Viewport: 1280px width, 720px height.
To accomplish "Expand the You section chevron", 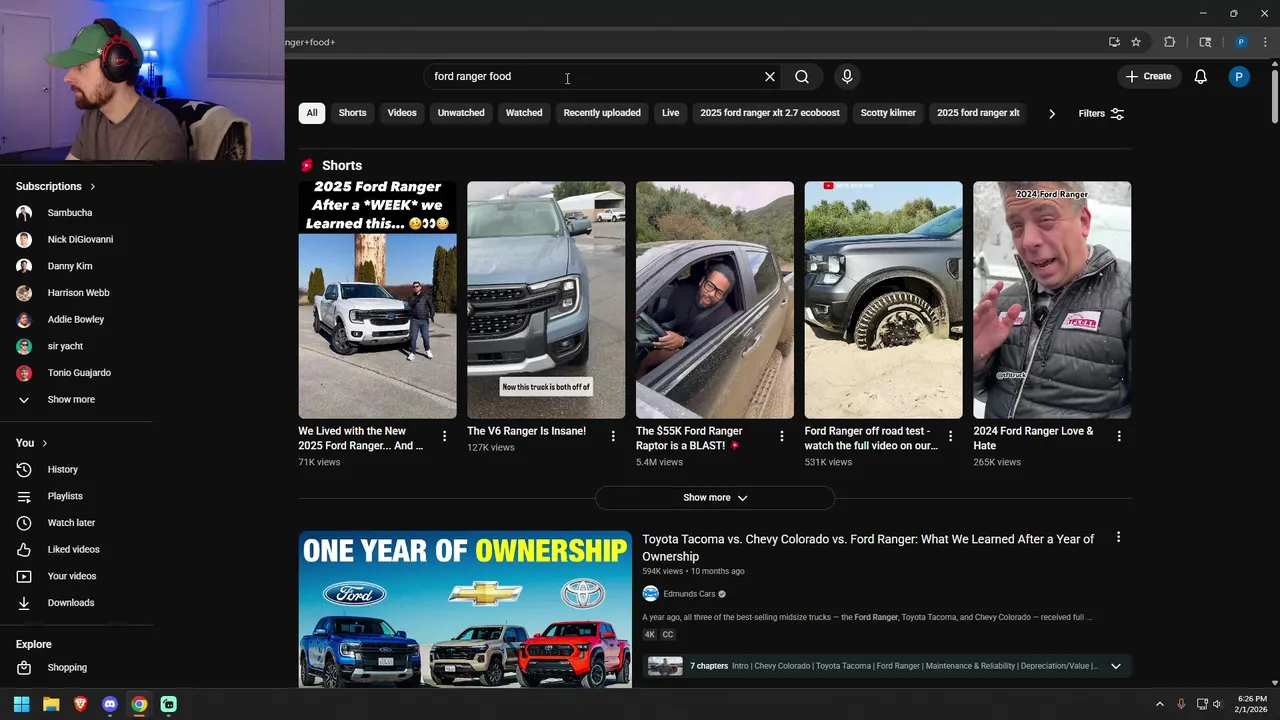I will click(45, 443).
